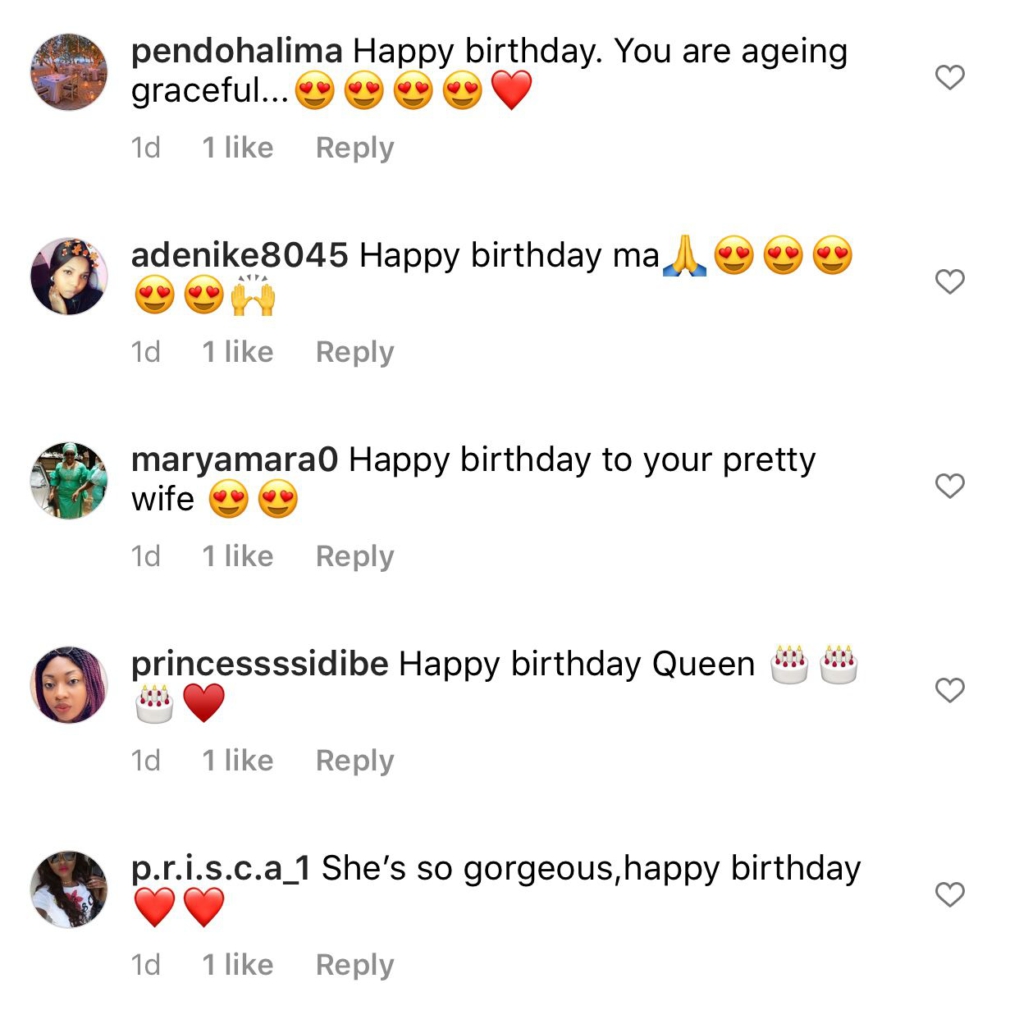Open pendohalima's profile picture

click(x=69, y=72)
